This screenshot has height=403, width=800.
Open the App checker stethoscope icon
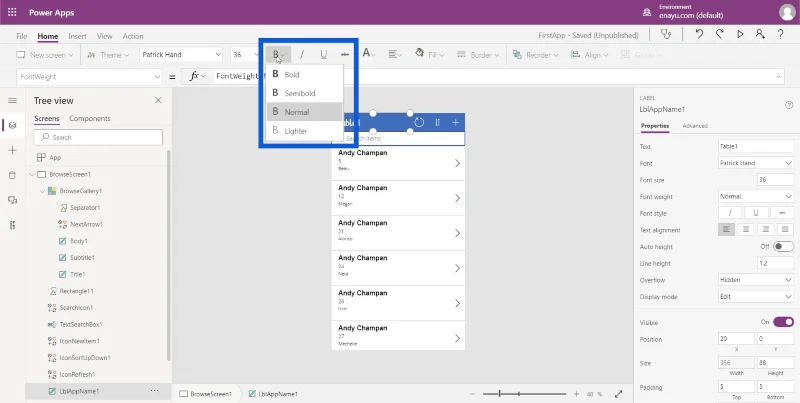[666, 35]
